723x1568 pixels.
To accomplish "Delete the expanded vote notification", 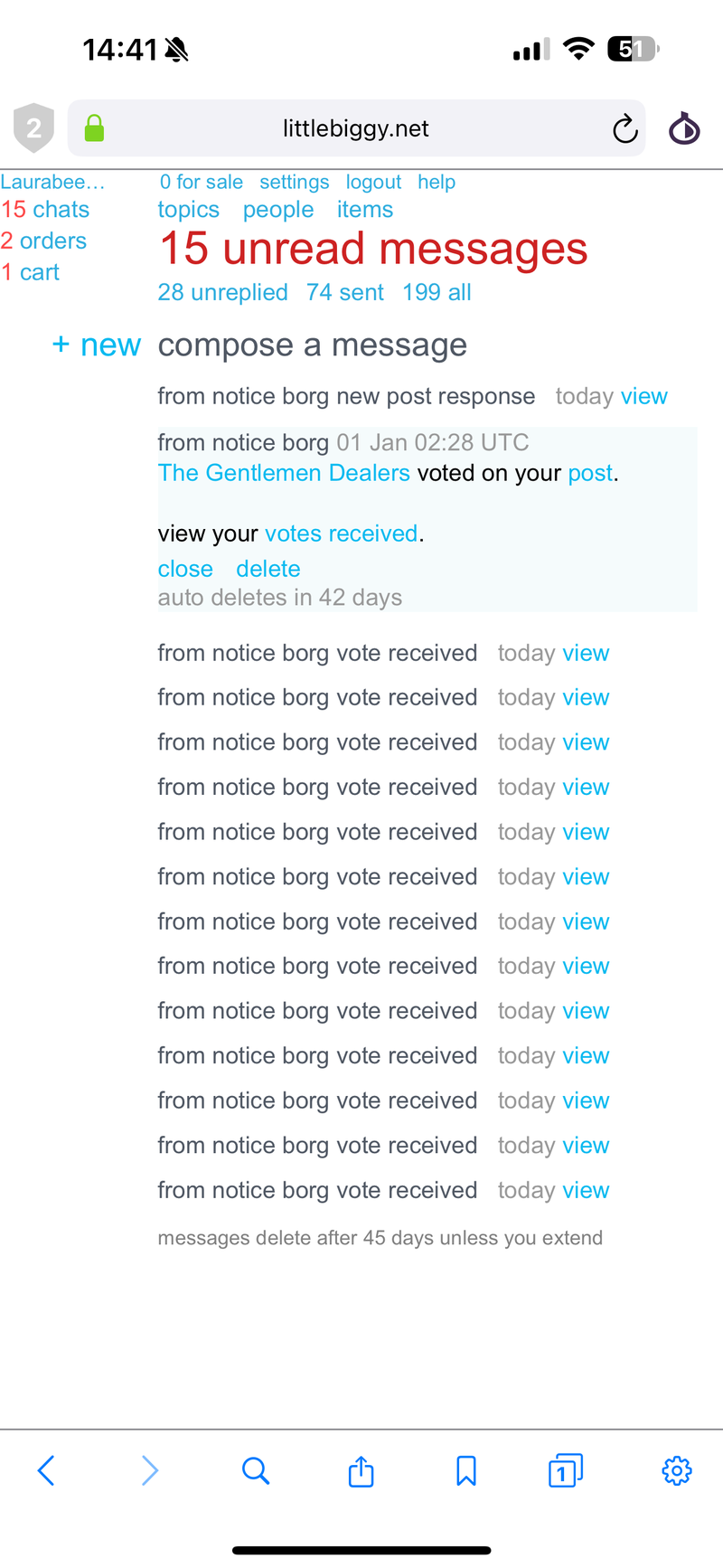I will (268, 569).
